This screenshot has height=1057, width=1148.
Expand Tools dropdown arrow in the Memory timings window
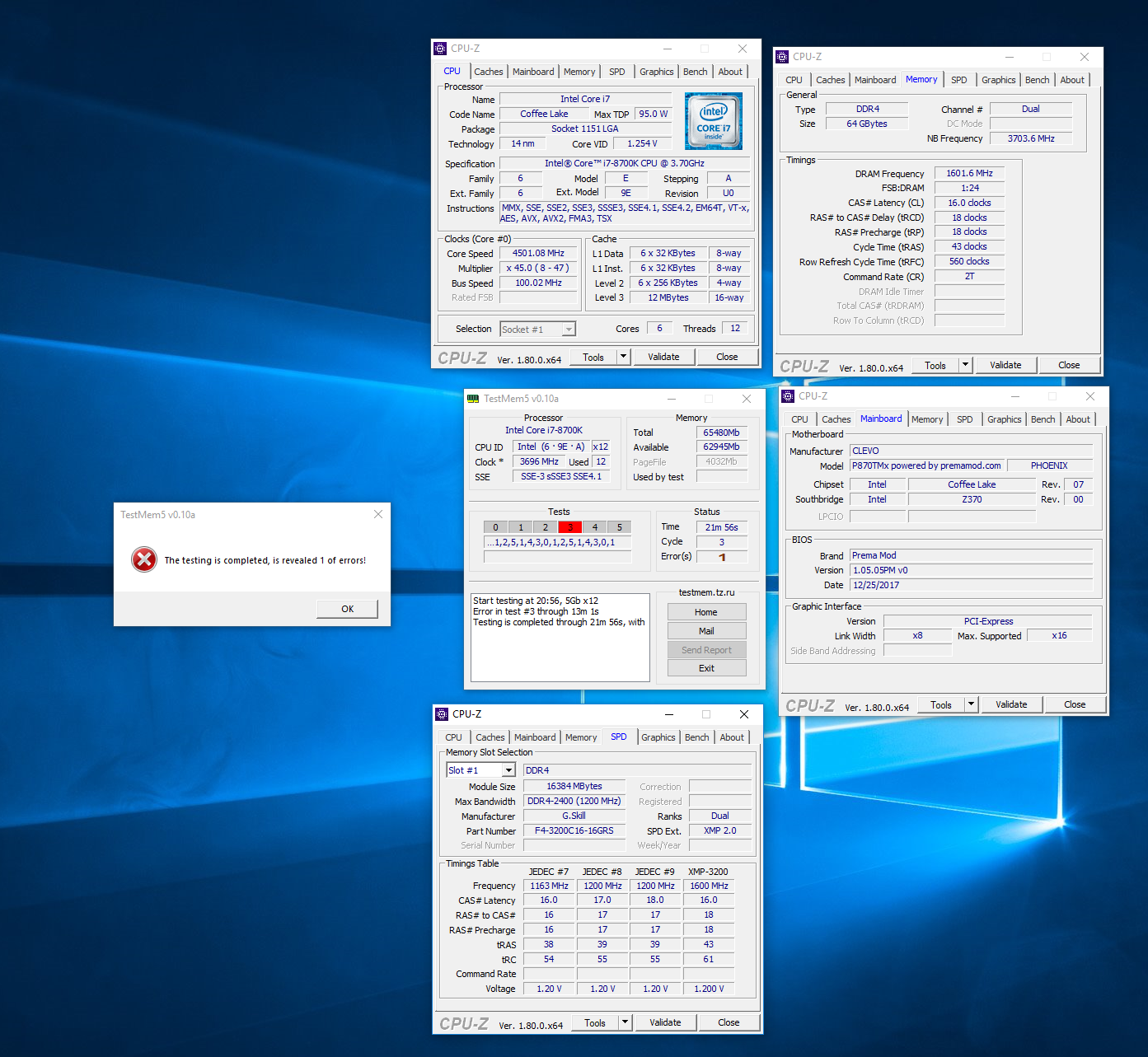(x=965, y=365)
